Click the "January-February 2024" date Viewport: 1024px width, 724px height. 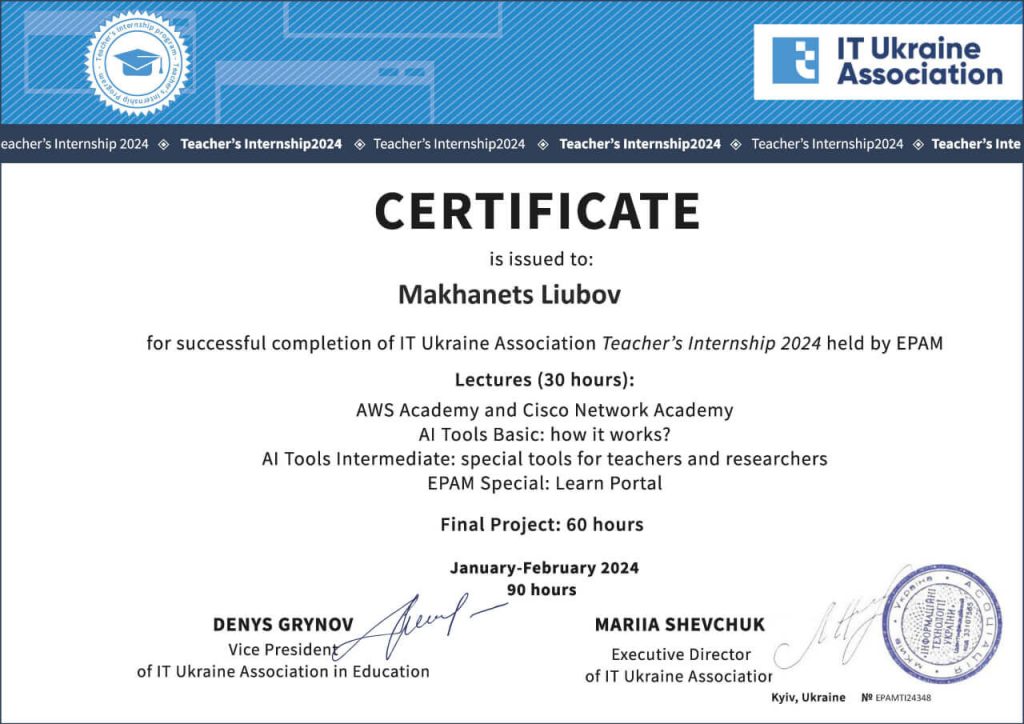coord(544,568)
